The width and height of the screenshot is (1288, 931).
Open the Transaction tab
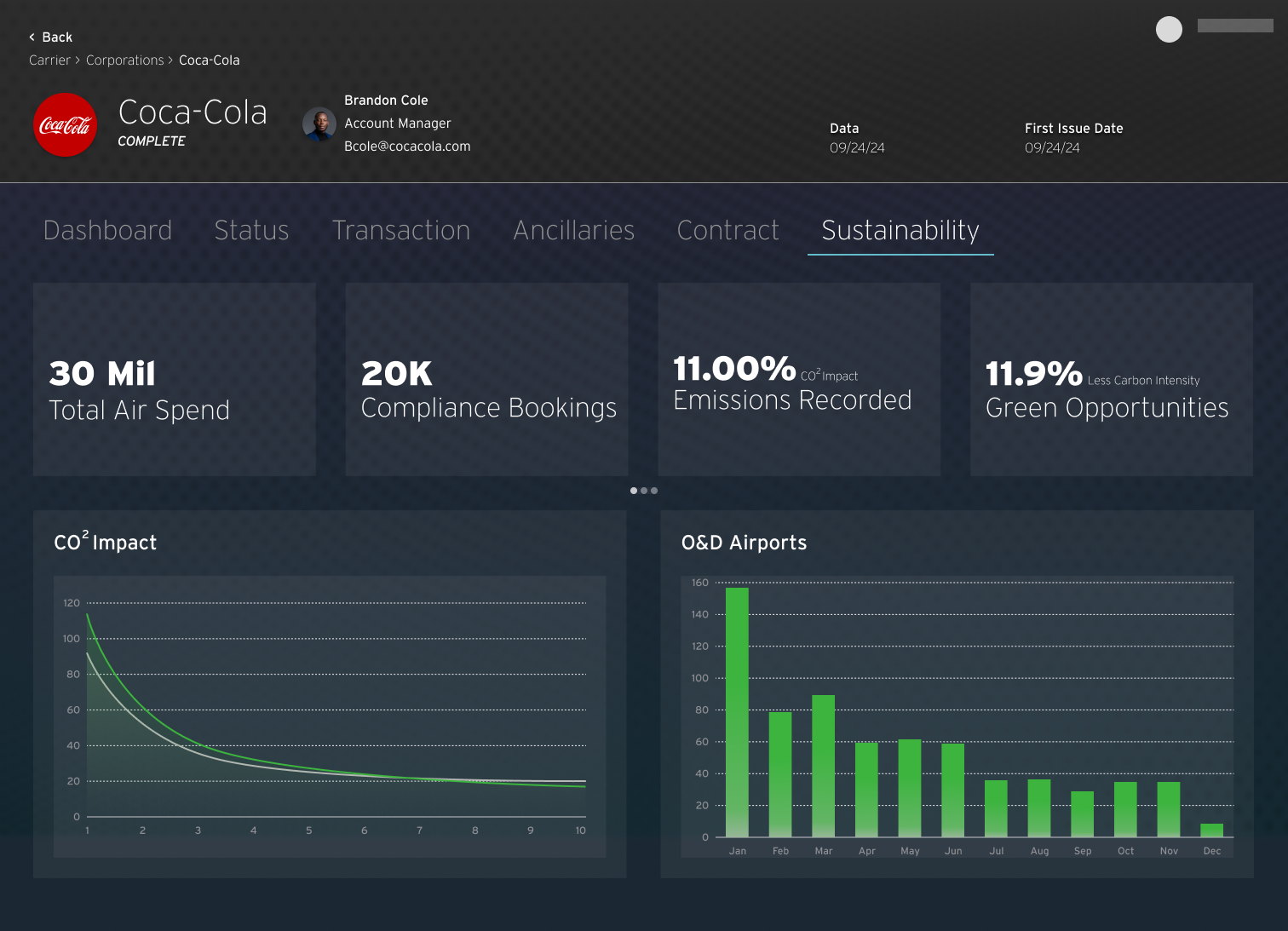[401, 230]
